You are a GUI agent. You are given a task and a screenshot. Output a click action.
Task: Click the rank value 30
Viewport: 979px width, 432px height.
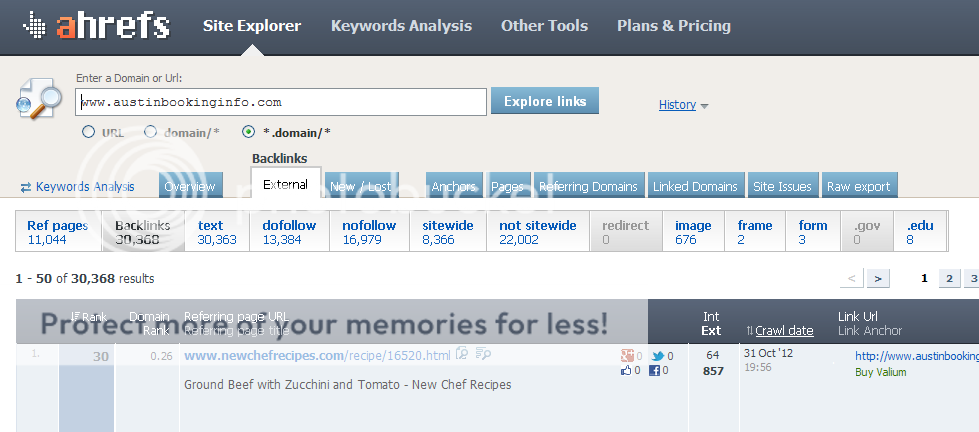[101, 357]
